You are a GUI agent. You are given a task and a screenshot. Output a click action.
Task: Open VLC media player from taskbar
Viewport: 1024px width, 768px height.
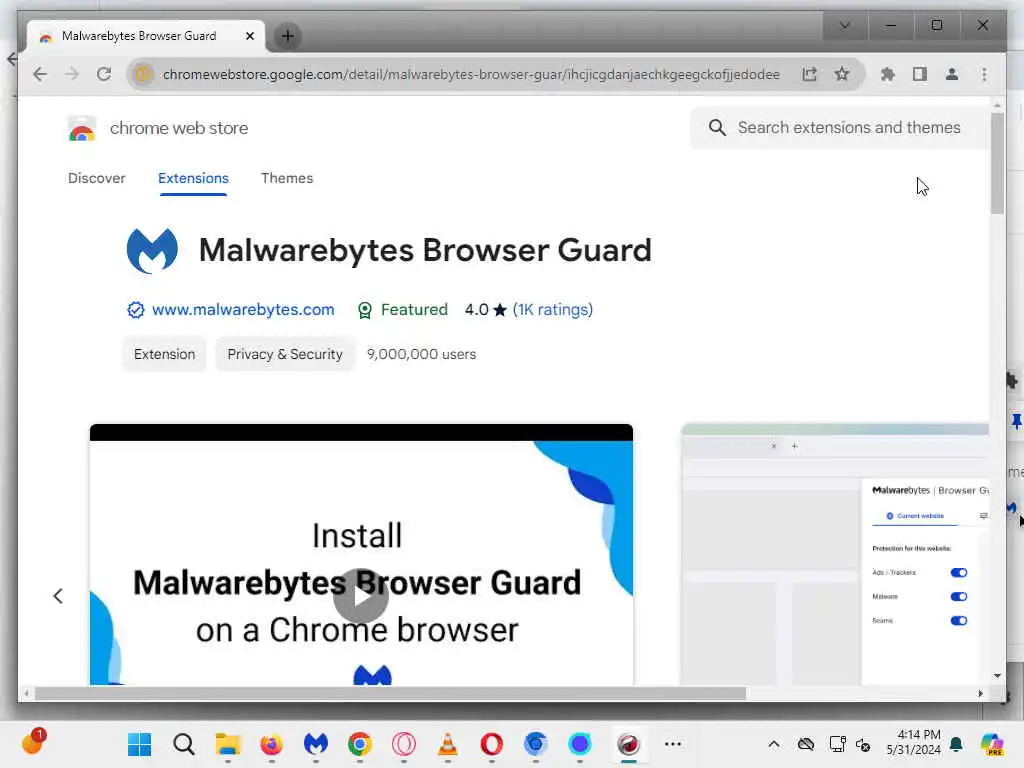click(447, 744)
